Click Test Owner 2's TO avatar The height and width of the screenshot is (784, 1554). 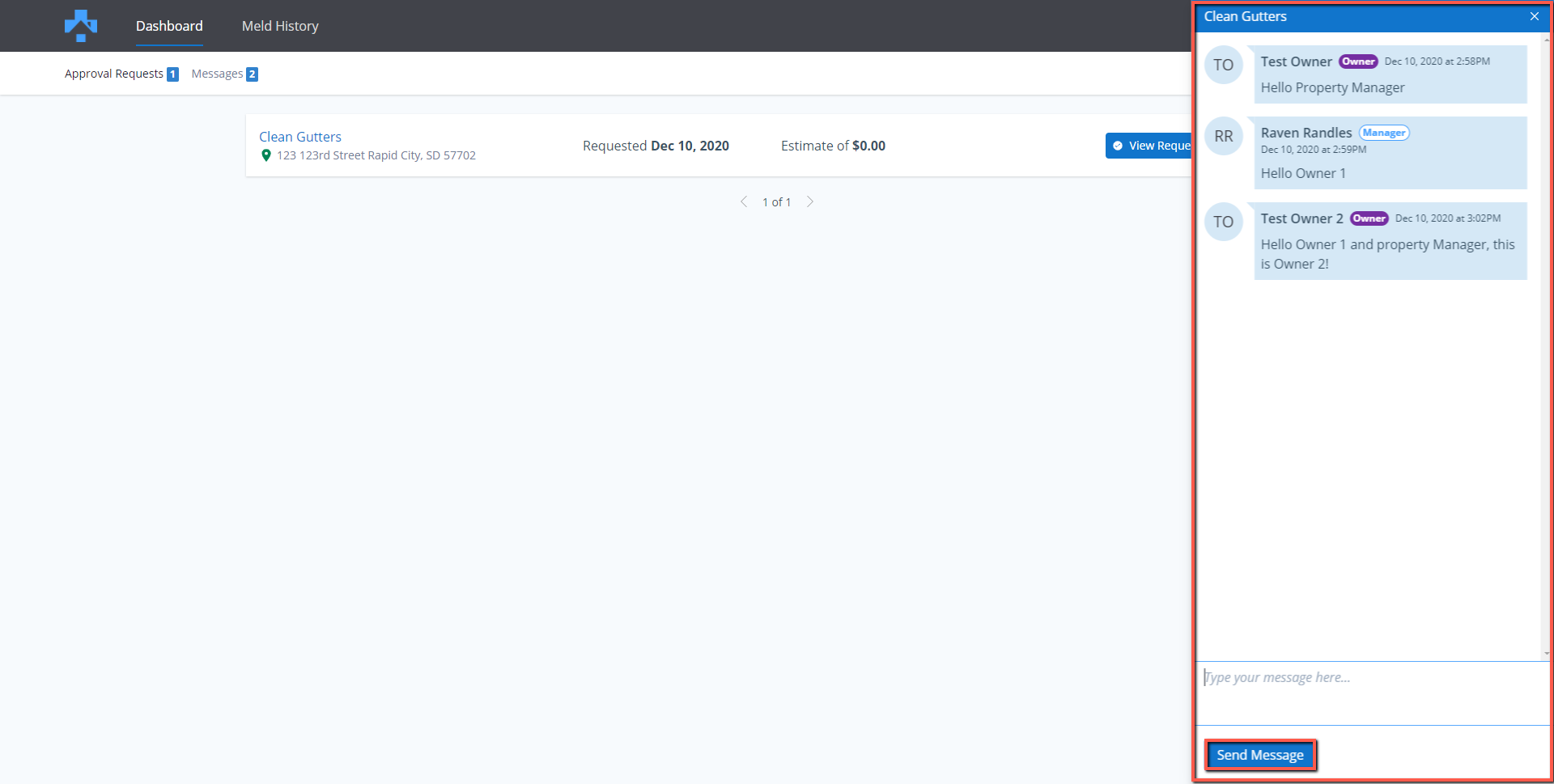(x=1223, y=222)
